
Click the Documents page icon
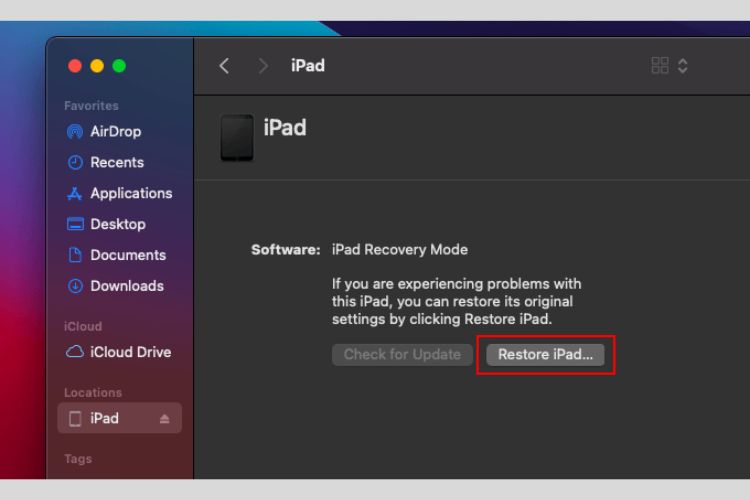pos(75,255)
